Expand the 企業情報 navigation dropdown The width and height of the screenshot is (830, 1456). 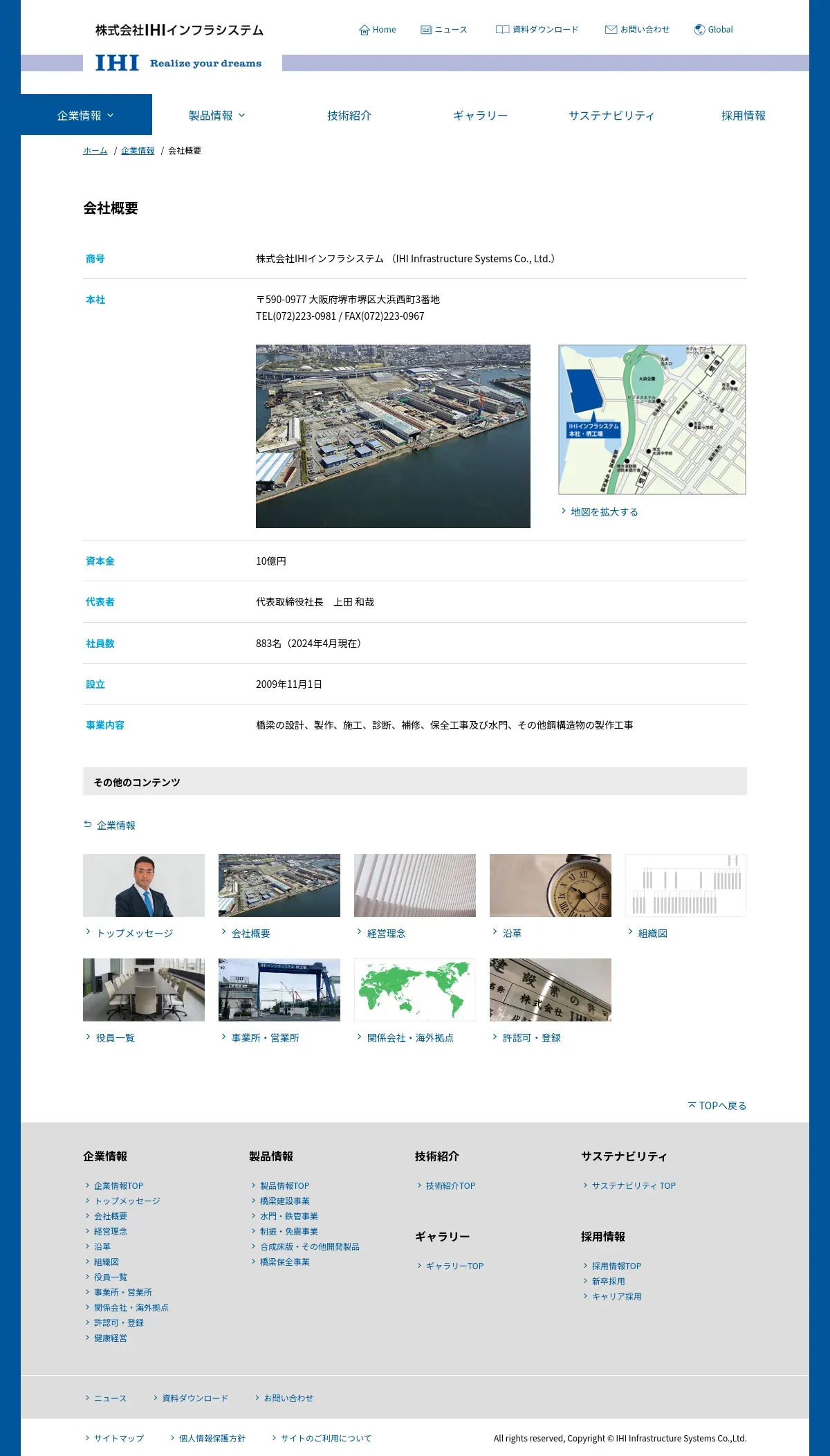pos(86,115)
